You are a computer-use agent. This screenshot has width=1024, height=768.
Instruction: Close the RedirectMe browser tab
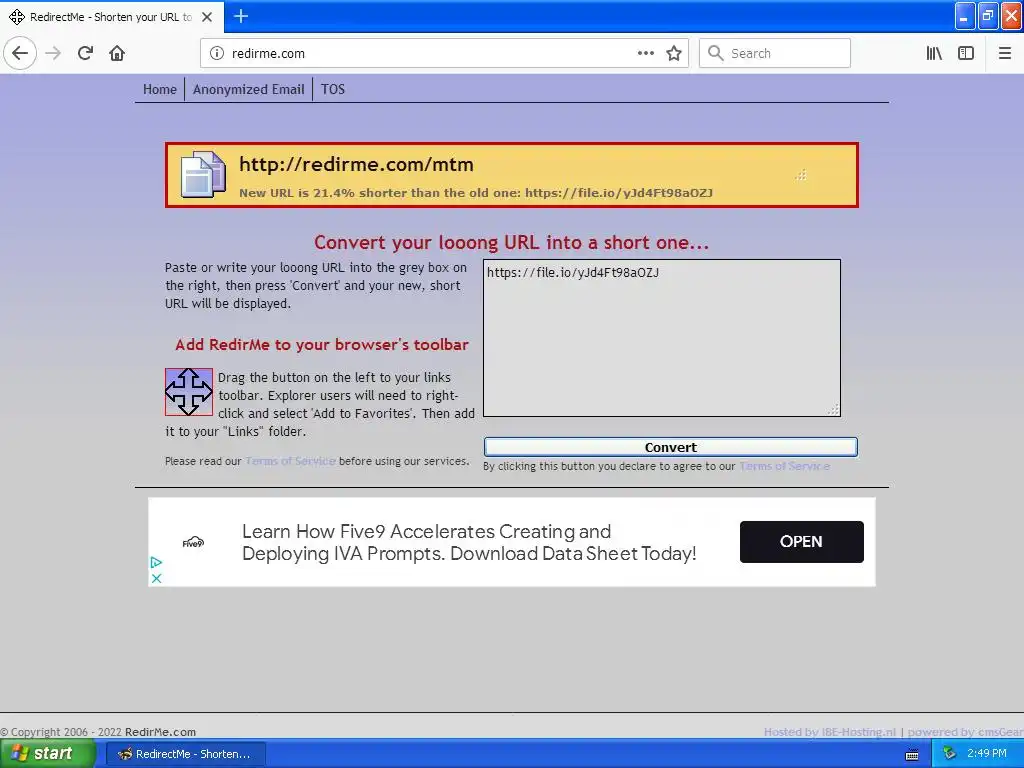click(x=207, y=17)
